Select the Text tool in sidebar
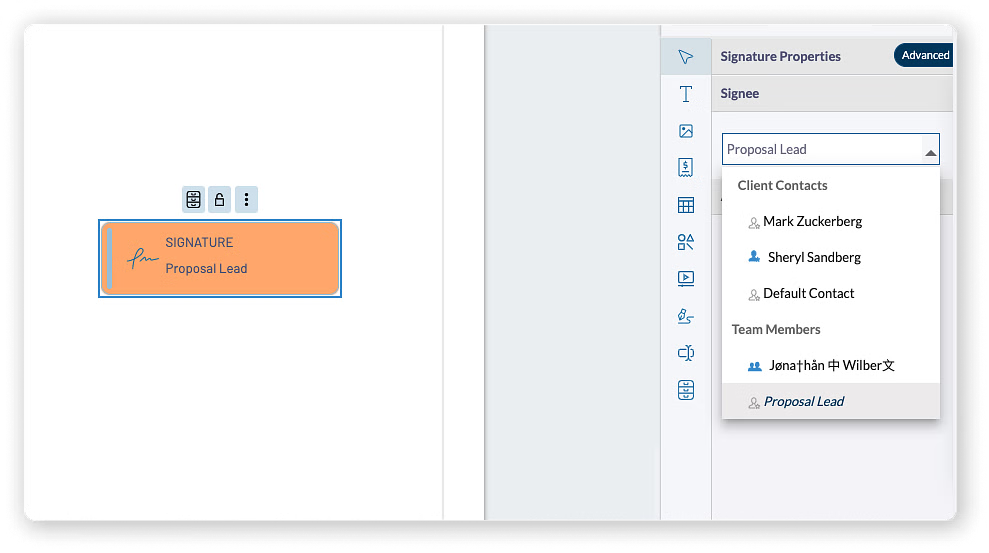The height and width of the screenshot is (553, 989). click(x=686, y=94)
